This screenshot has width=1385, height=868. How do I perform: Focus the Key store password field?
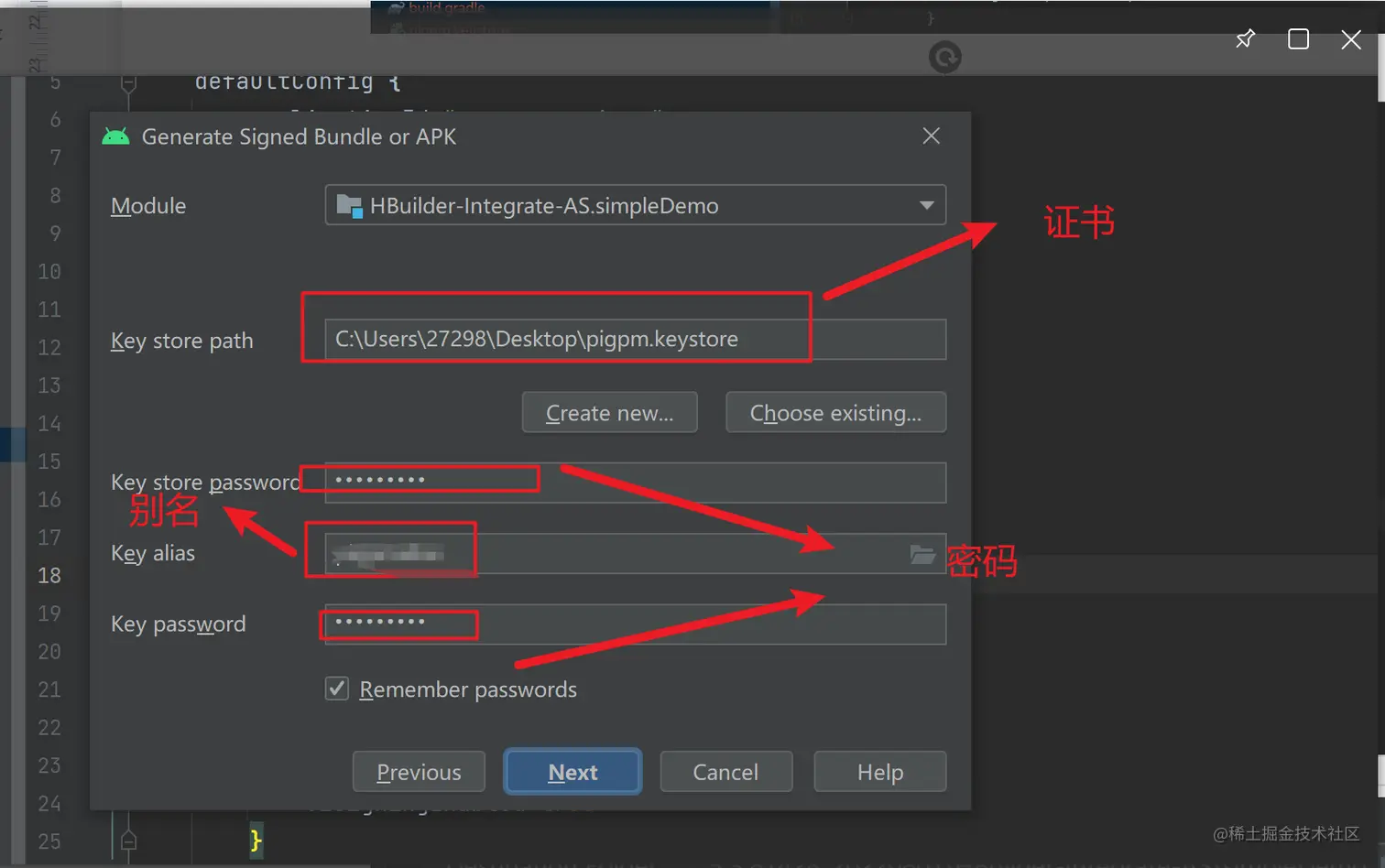635,483
